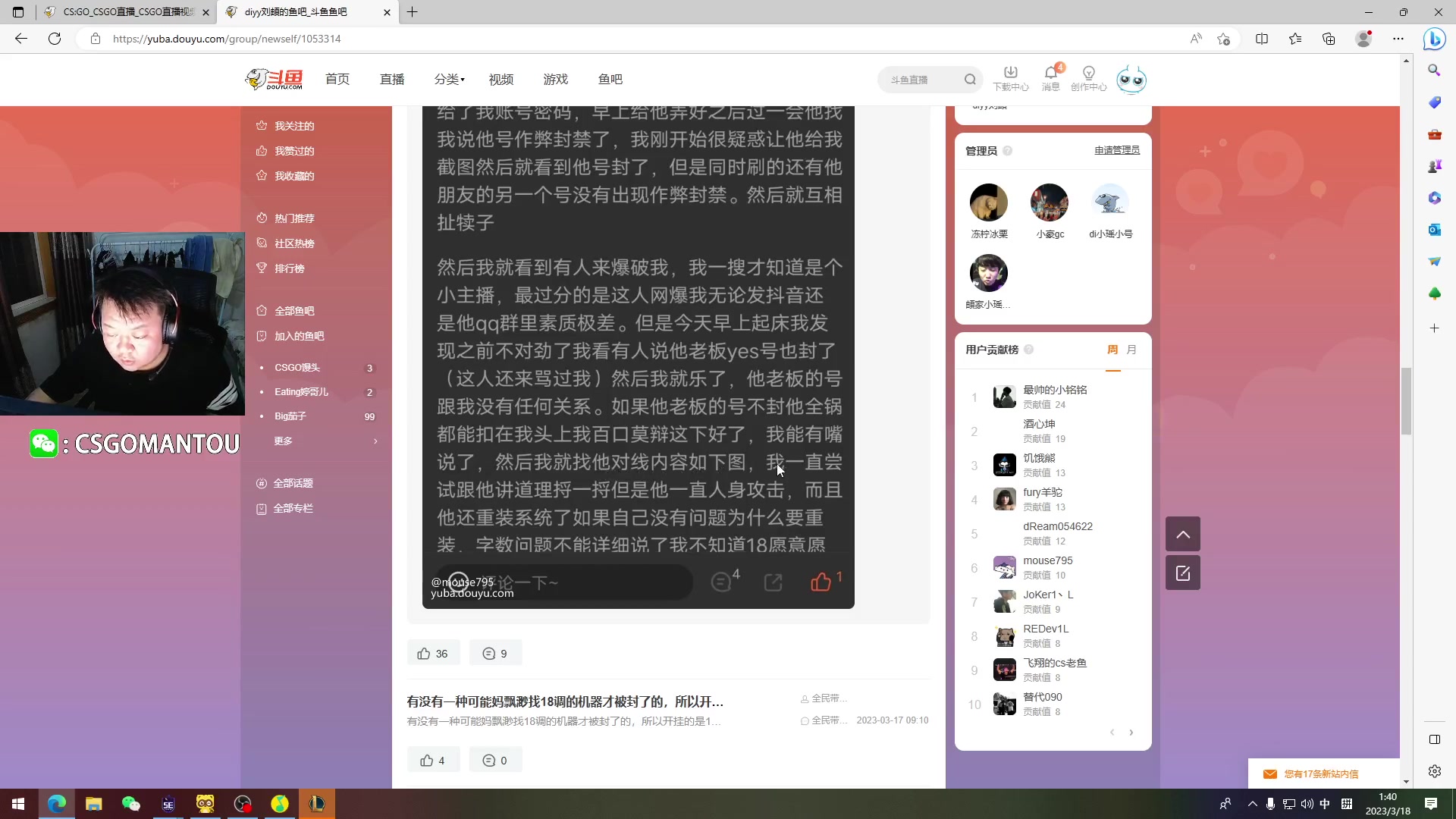Click the comment bubble icon showing 9 comments
The image size is (1456, 819).
(x=495, y=653)
